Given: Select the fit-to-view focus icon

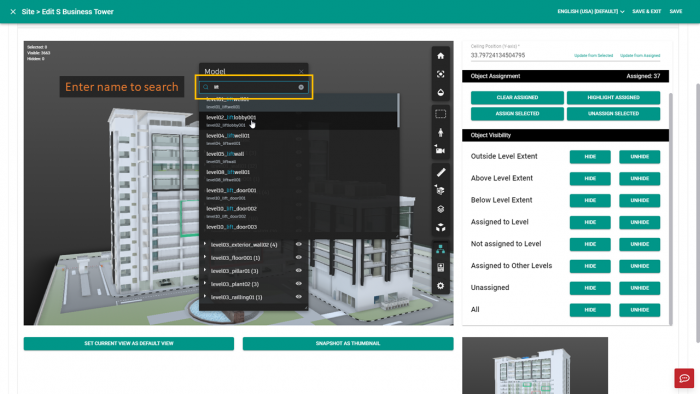Looking at the screenshot, I should tap(440, 74).
